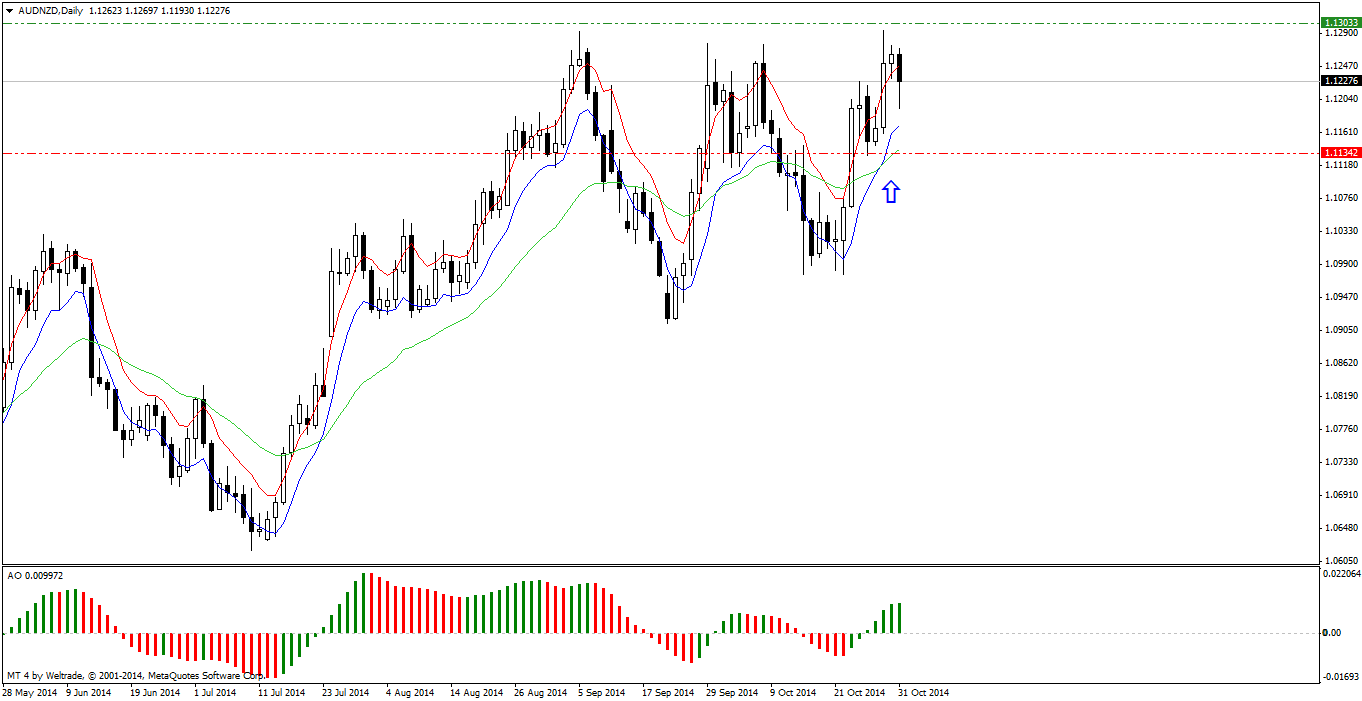Click the black 1.12276 current price tag
Viewport: 1362px width, 701px height.
pos(1340,80)
